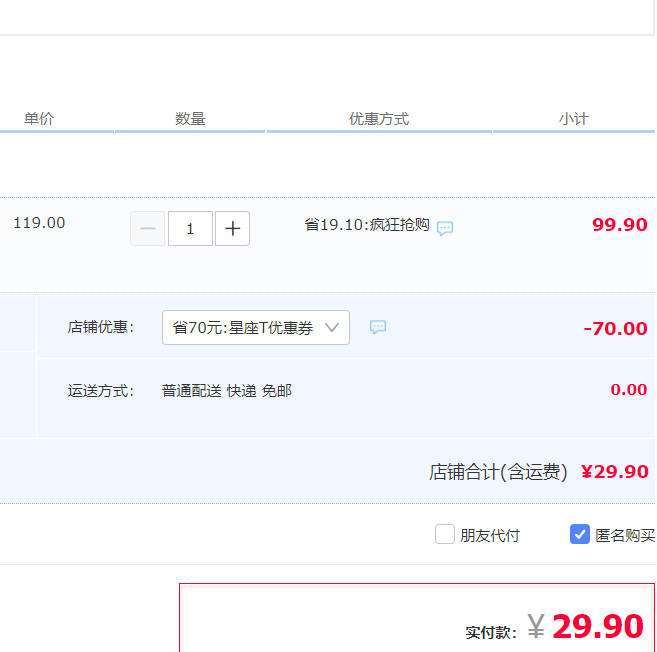Screen dimensions: 657x652
Task: Click the note icon beside the coupon dropdown
Action: coord(378,327)
